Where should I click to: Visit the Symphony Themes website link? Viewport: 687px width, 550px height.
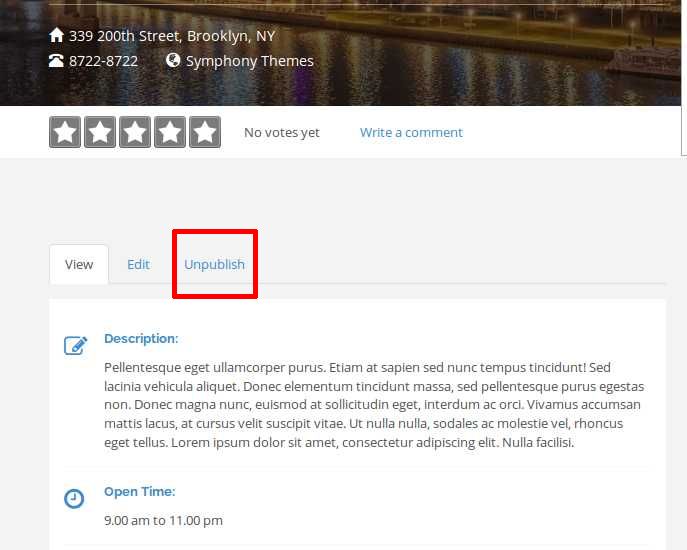[249, 61]
